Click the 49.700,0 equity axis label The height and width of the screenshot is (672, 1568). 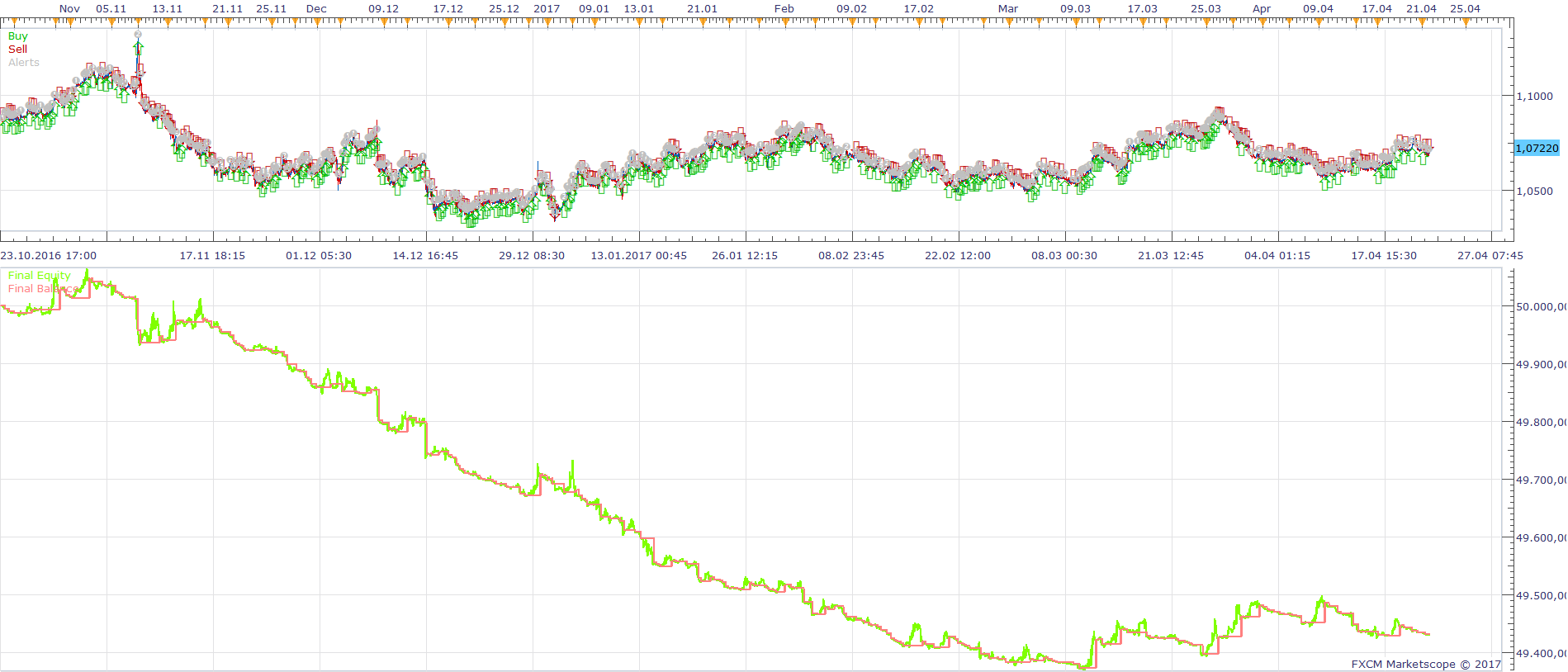1542,480
